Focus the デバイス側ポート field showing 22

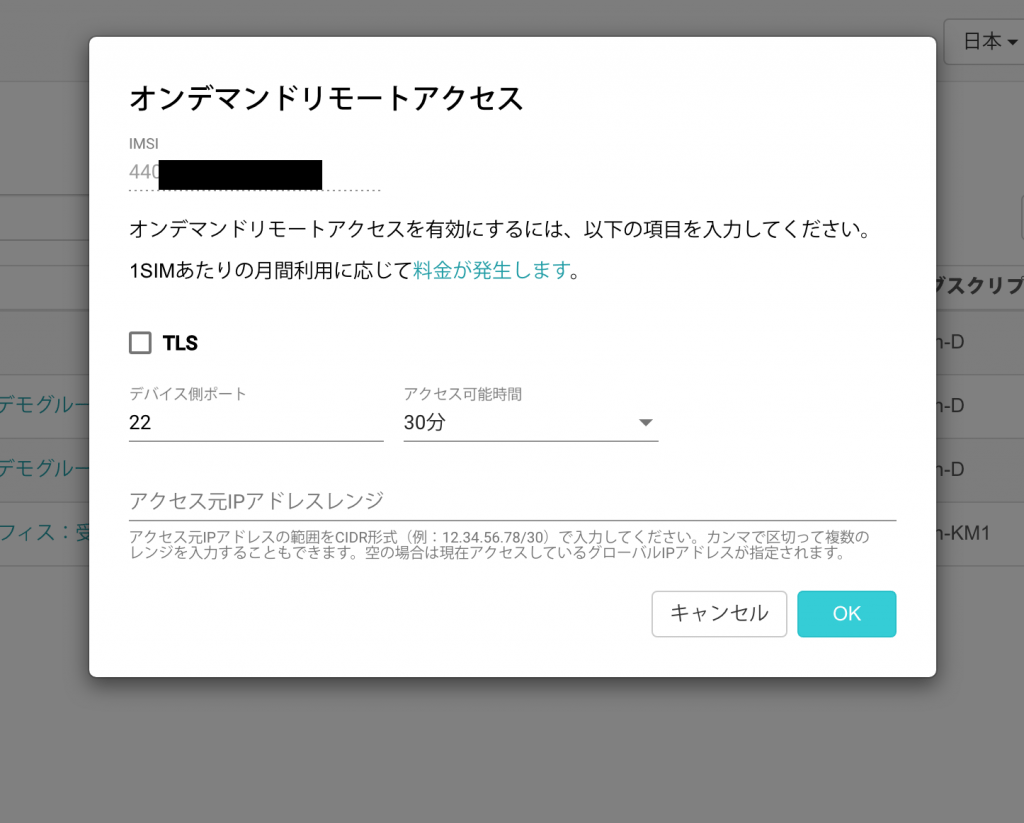coord(256,423)
